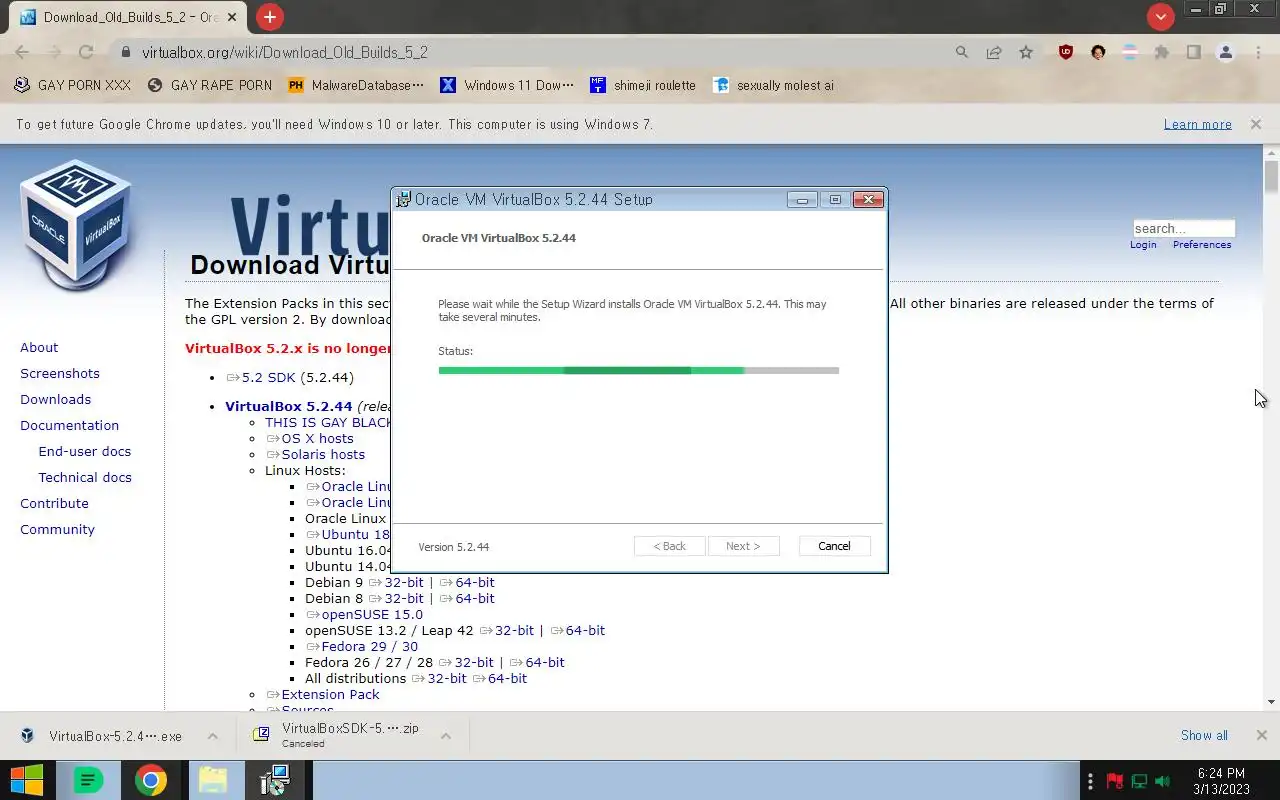Open the Solaris hosts link
This screenshot has height=800, width=1280.
pyautogui.click(x=316, y=454)
